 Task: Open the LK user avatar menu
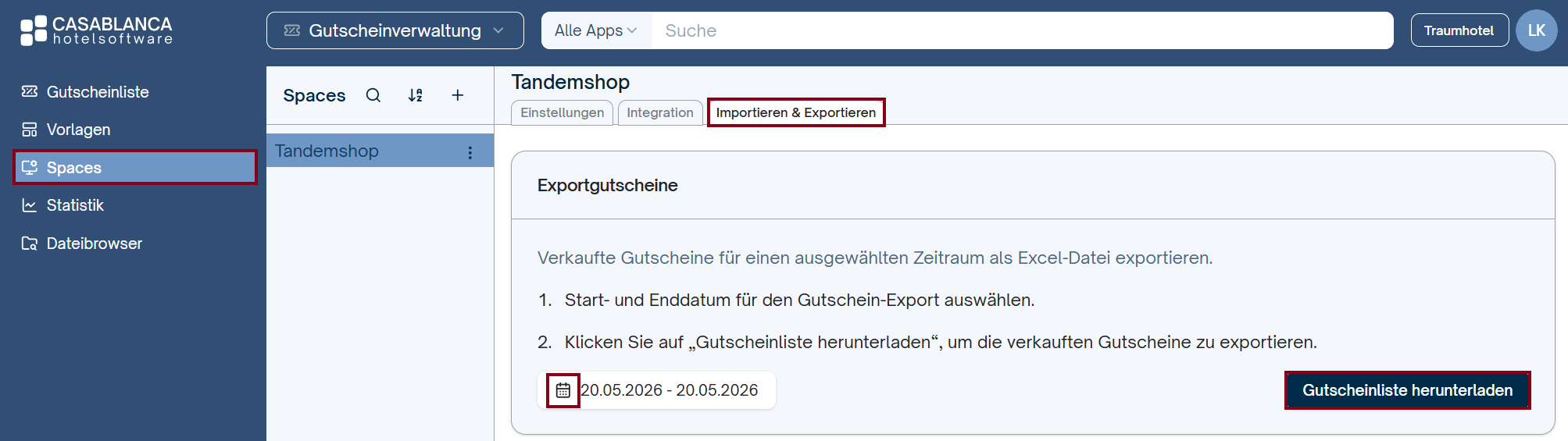click(1537, 30)
